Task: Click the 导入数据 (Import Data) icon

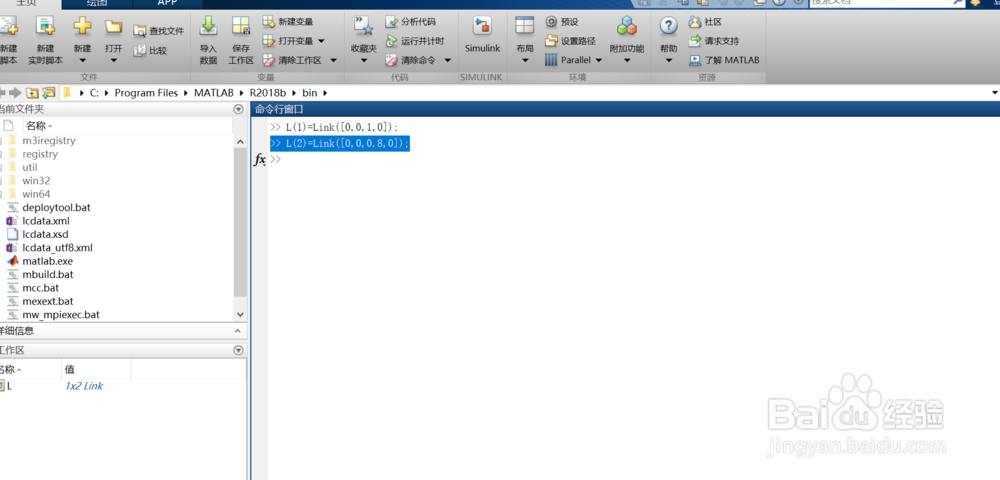Action: (x=209, y=25)
